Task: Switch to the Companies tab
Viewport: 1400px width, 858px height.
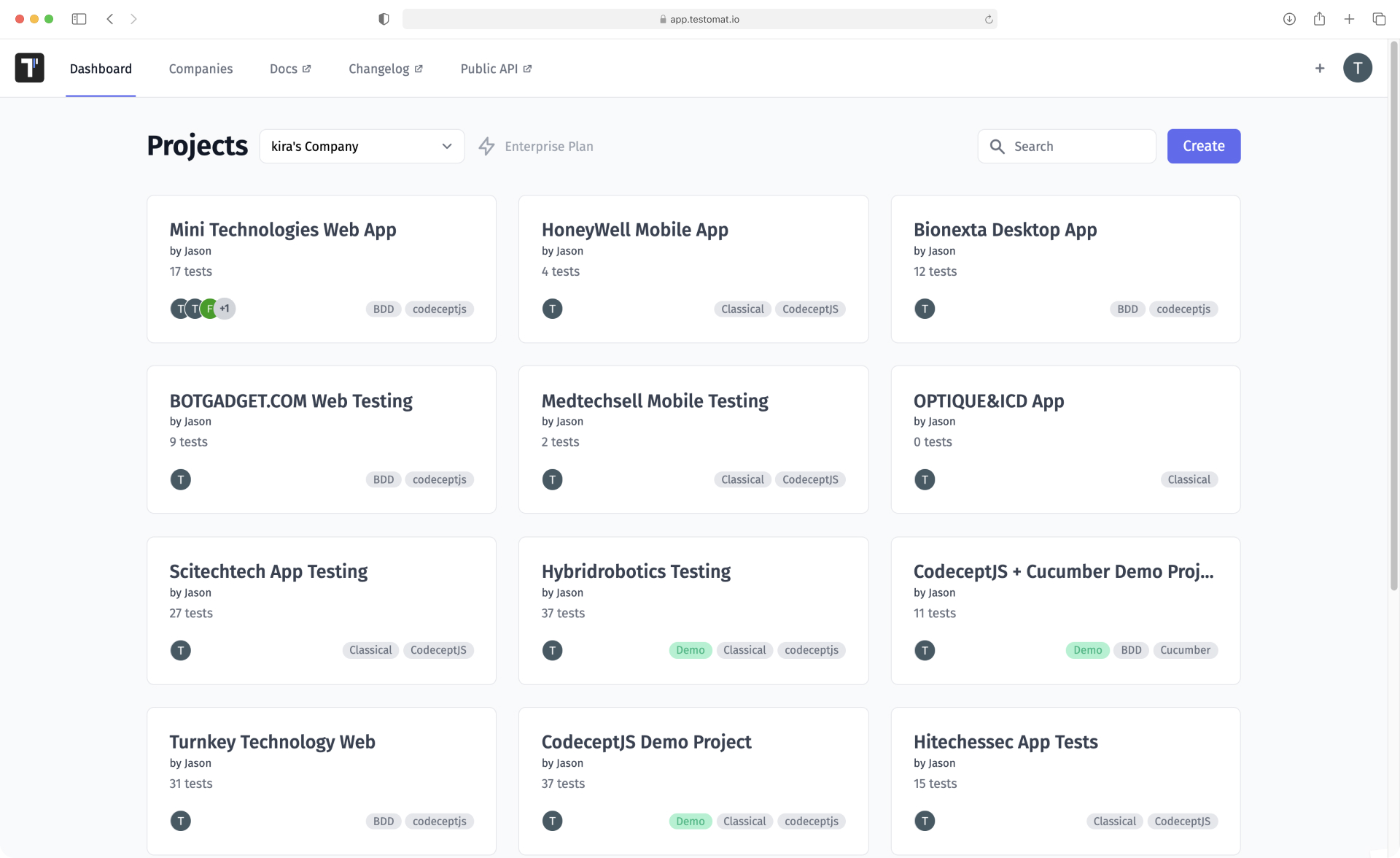Action: [x=201, y=69]
